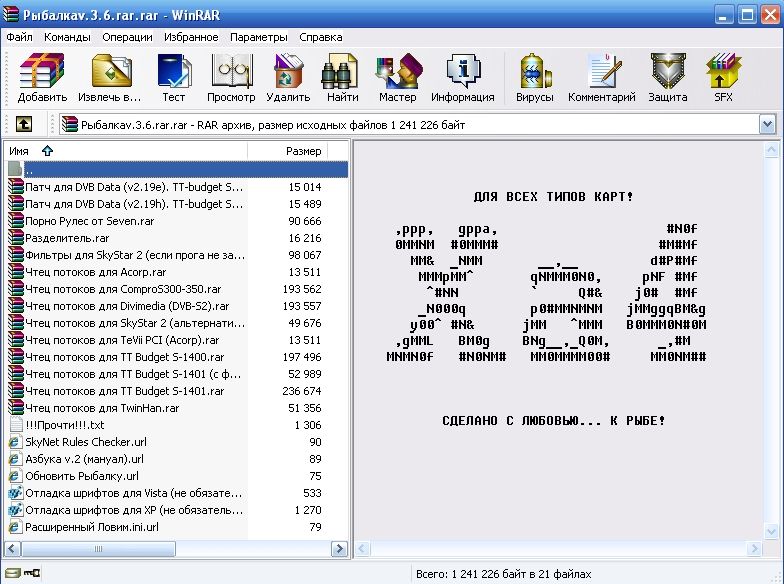Click the Удалить (Delete) icon
Image resolution: width=784 pixels, height=584 pixels.
click(x=288, y=78)
